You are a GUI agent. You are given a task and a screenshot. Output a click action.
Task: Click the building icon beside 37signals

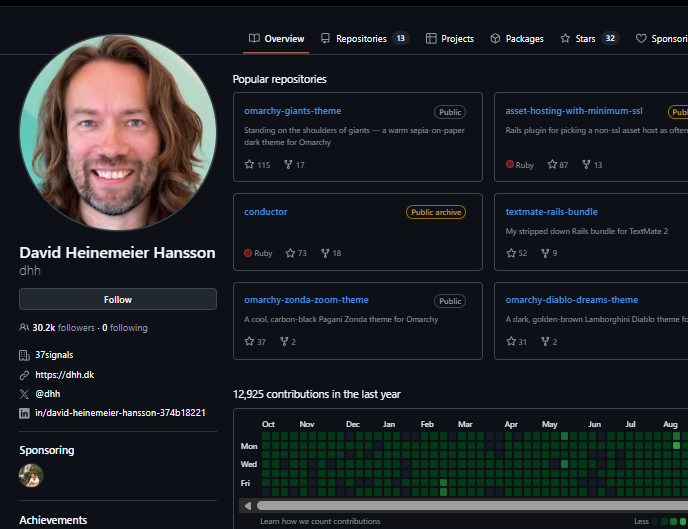[x=24, y=355]
